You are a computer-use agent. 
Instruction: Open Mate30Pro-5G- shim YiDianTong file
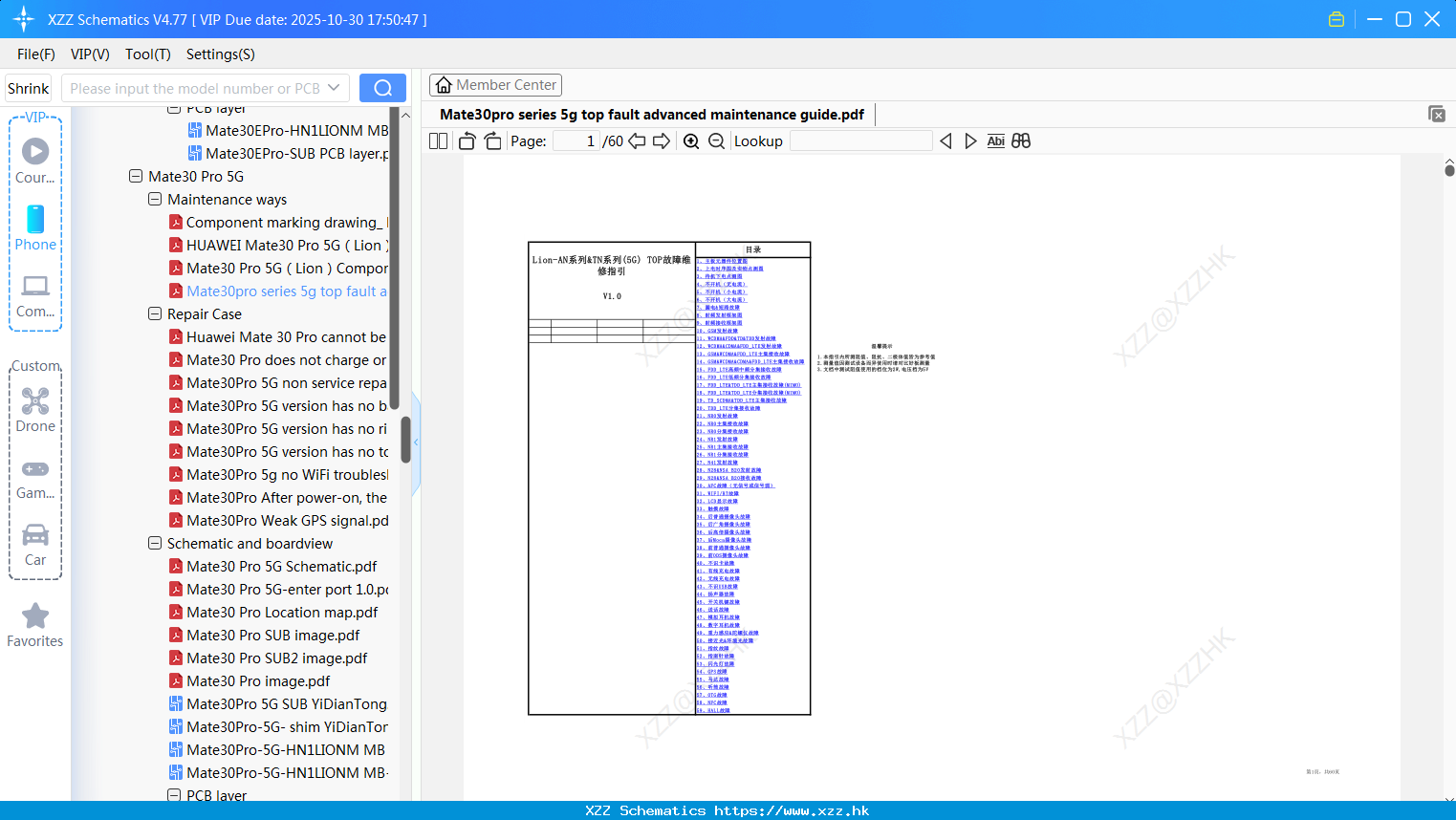click(278, 727)
